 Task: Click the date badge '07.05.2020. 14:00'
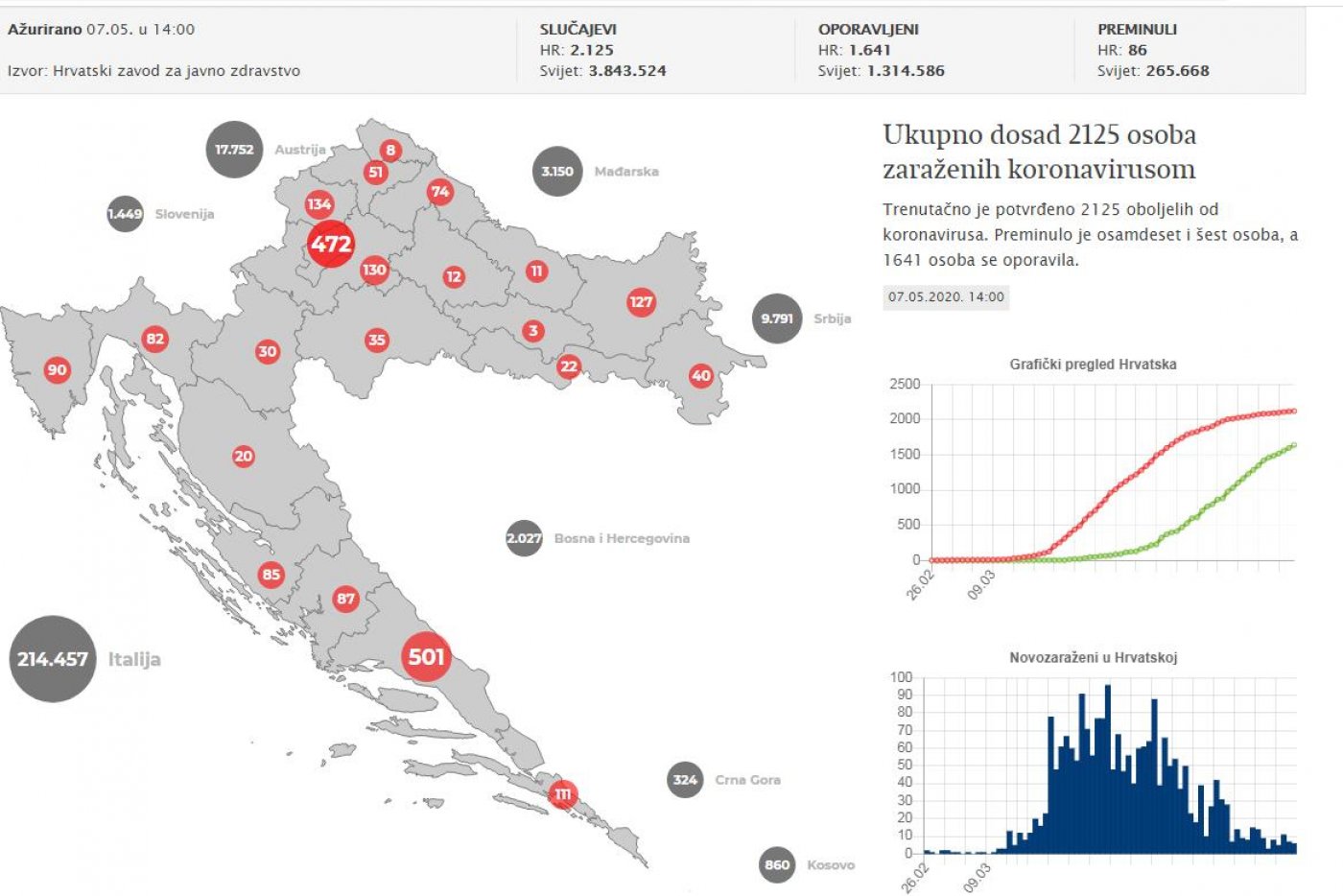click(x=946, y=297)
